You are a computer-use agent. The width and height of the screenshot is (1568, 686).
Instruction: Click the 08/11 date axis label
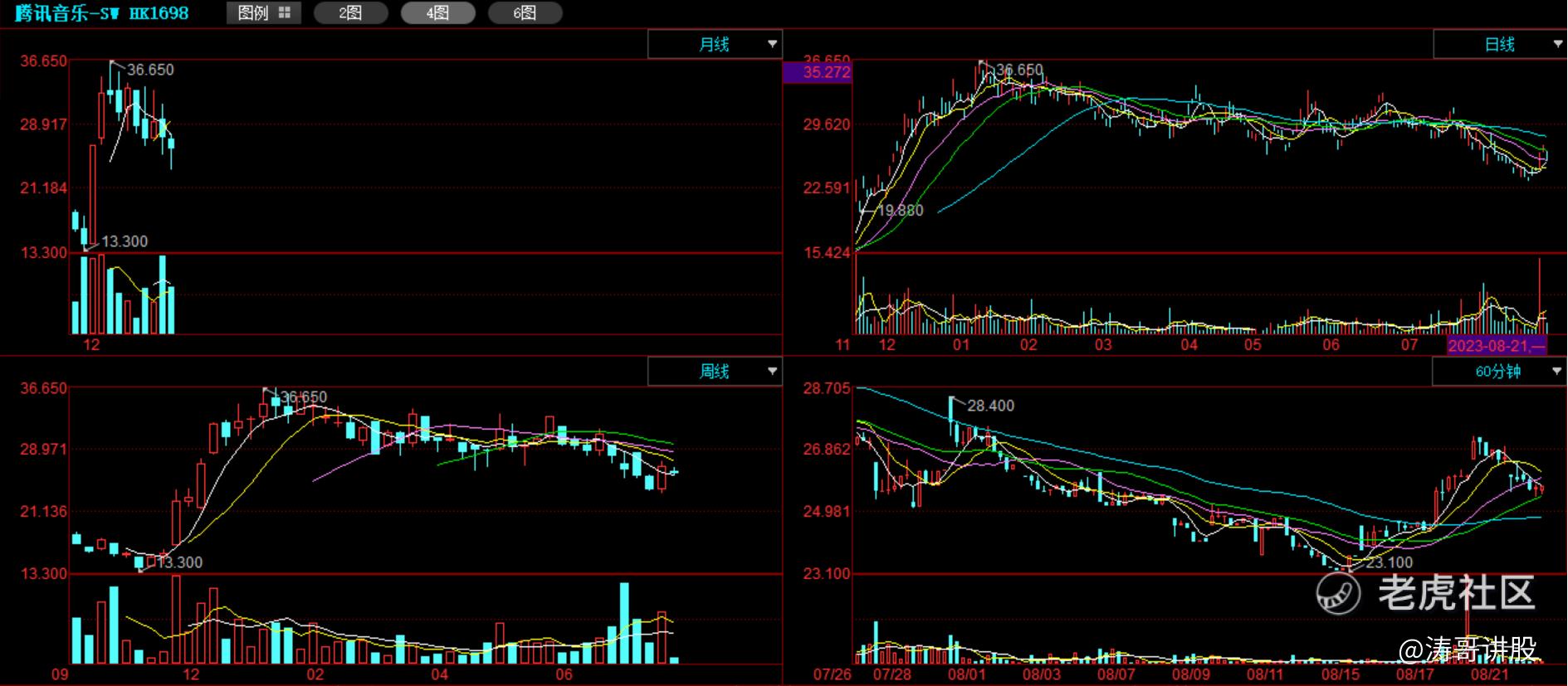(x=1265, y=674)
